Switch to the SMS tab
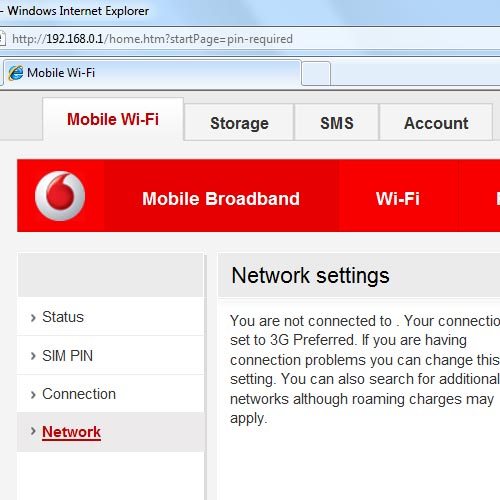 [x=337, y=122]
